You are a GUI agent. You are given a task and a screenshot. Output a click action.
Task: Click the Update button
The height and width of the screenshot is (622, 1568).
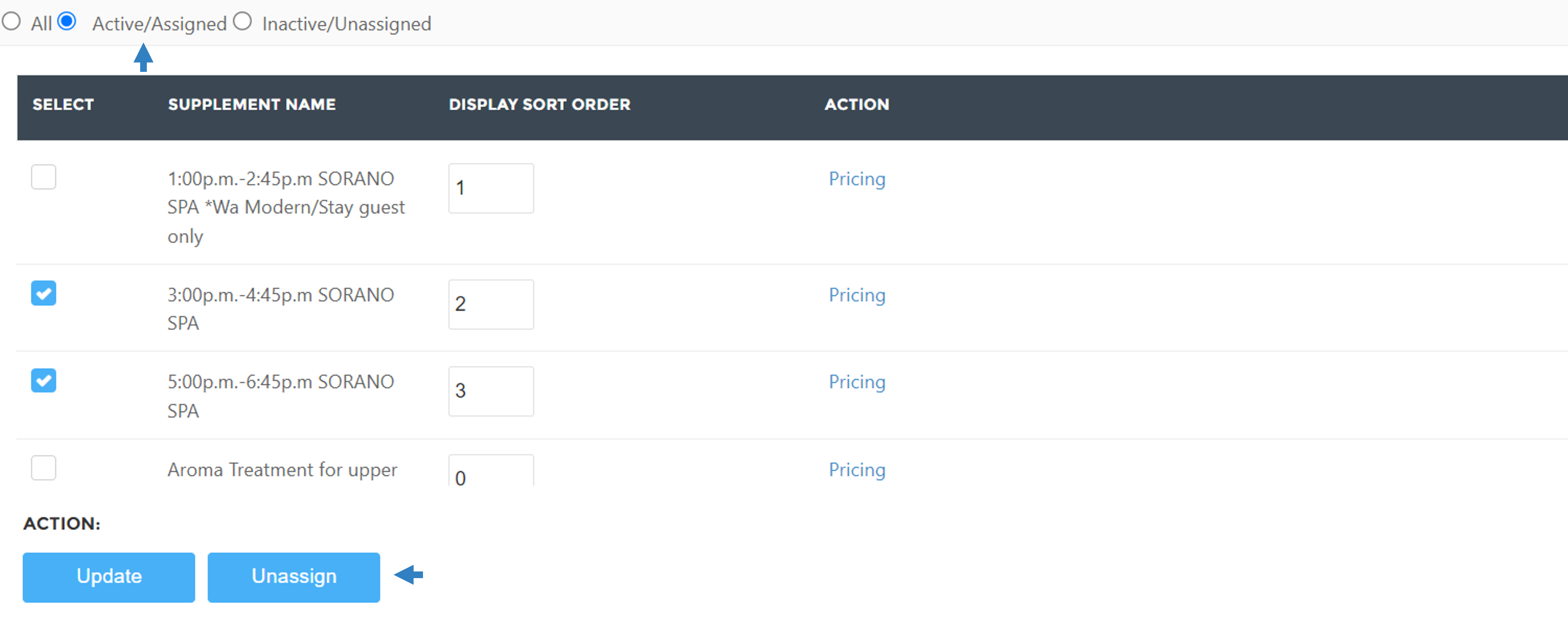click(x=109, y=577)
